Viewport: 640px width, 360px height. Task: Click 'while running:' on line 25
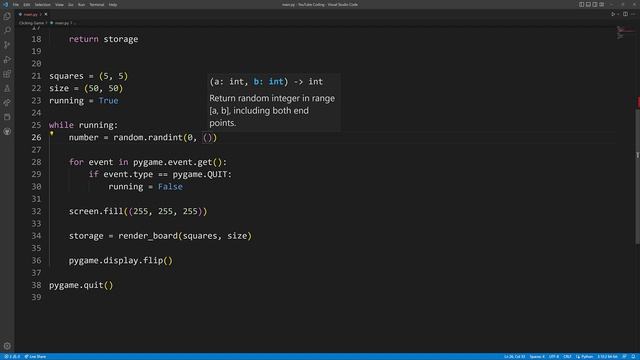[x=83, y=125]
